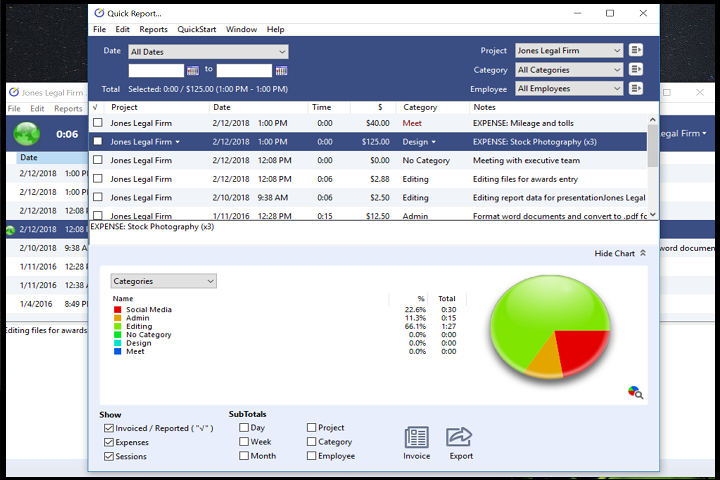Open the Reports menu
720x480 pixels.
(153, 30)
